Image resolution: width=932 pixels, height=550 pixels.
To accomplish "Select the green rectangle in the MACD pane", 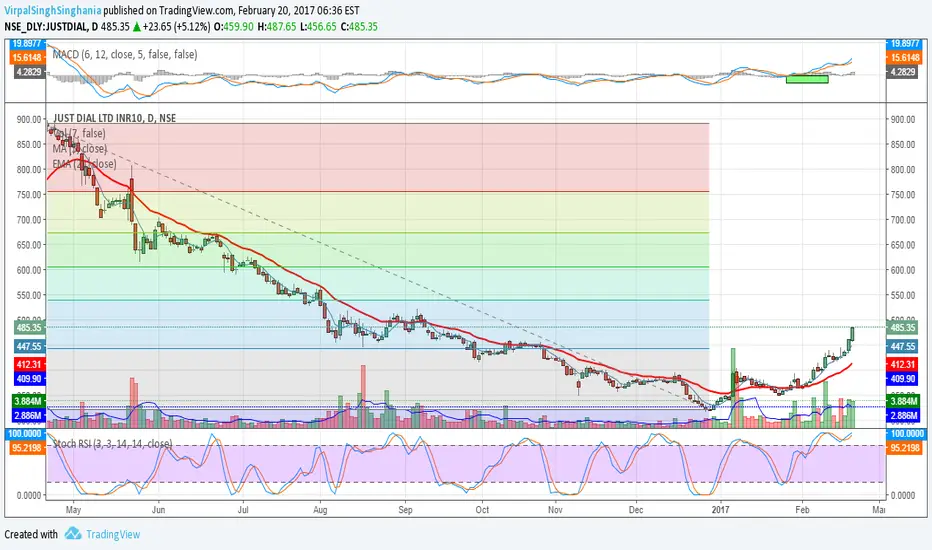I will pos(807,78).
